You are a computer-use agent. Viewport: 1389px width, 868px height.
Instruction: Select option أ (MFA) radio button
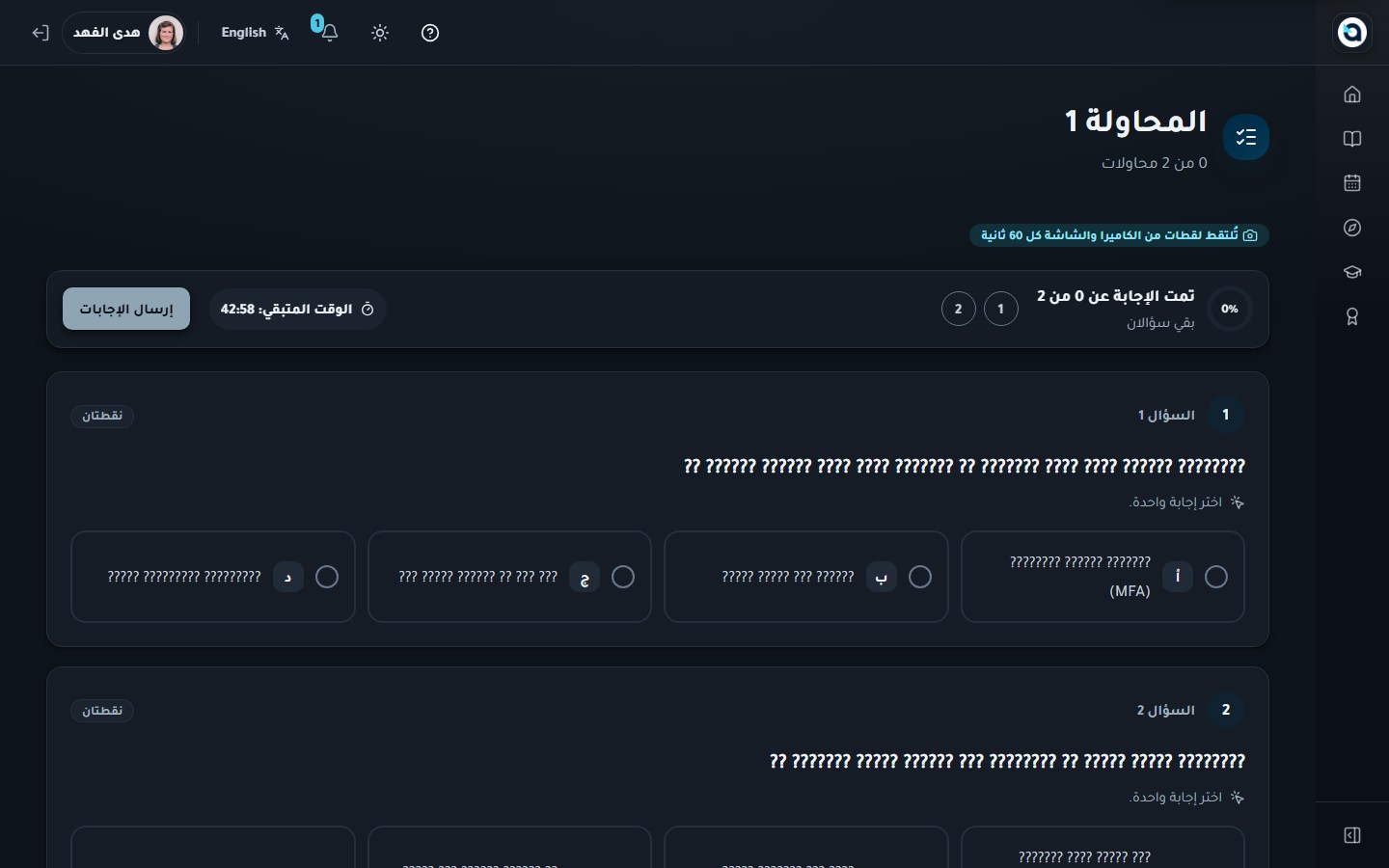[x=1216, y=577]
